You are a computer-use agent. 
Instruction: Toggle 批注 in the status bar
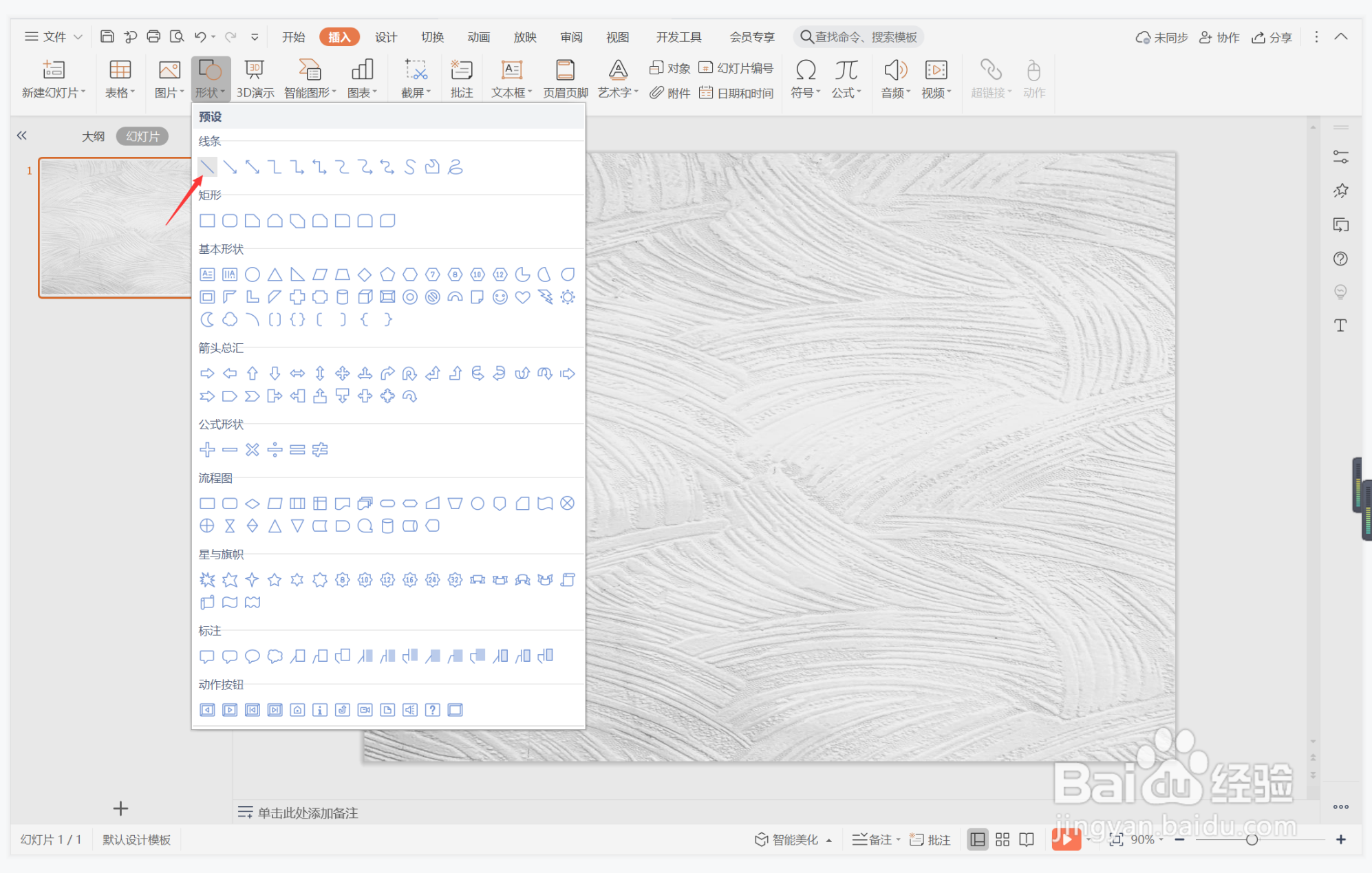tap(930, 839)
